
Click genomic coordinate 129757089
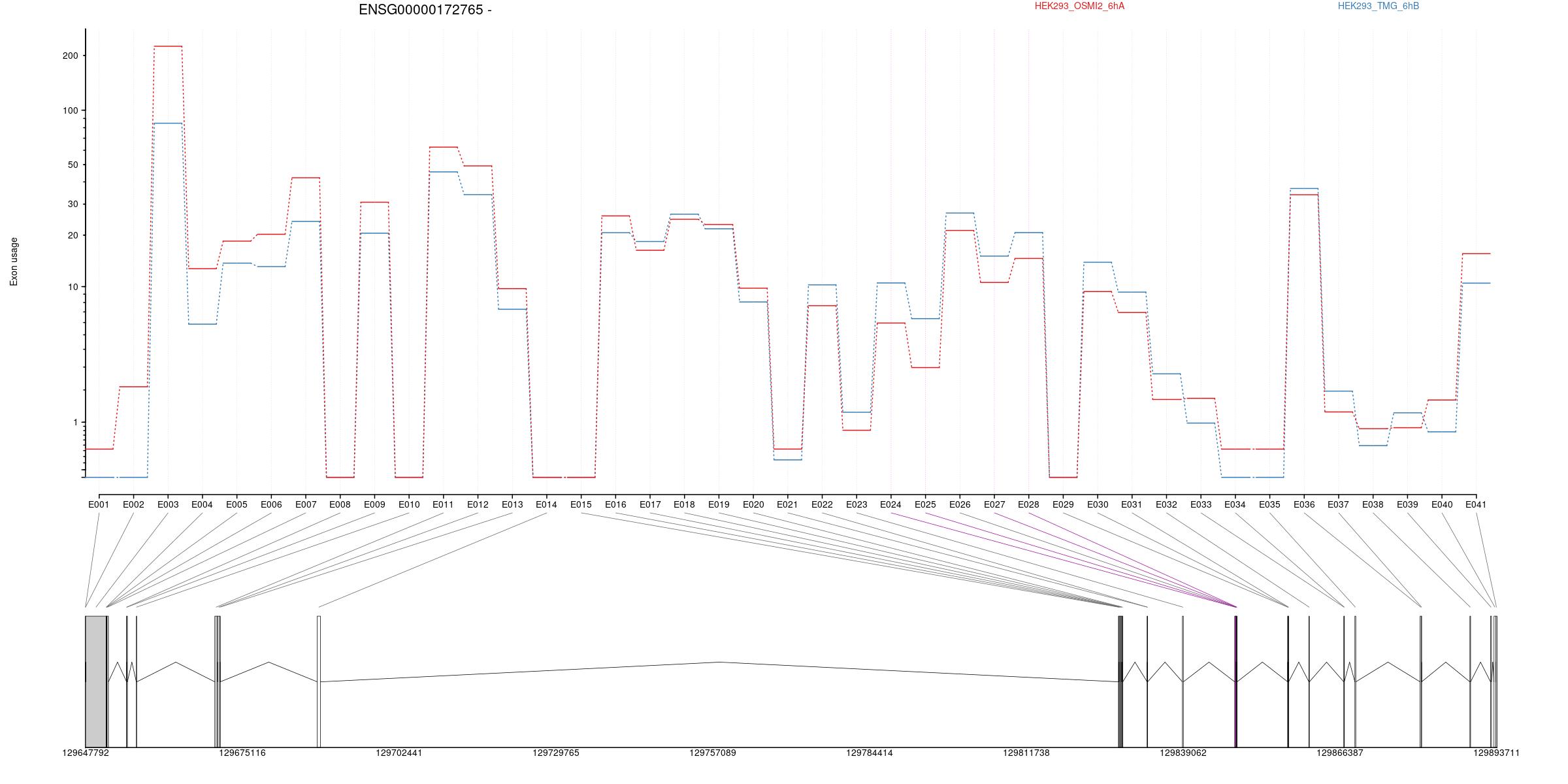point(713,753)
